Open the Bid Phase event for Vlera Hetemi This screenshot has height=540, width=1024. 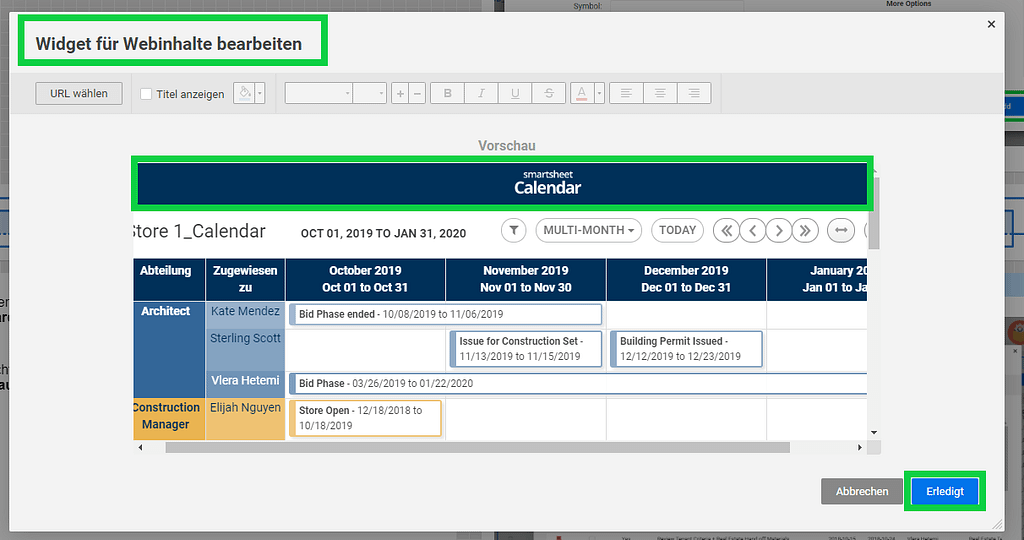click(578, 383)
